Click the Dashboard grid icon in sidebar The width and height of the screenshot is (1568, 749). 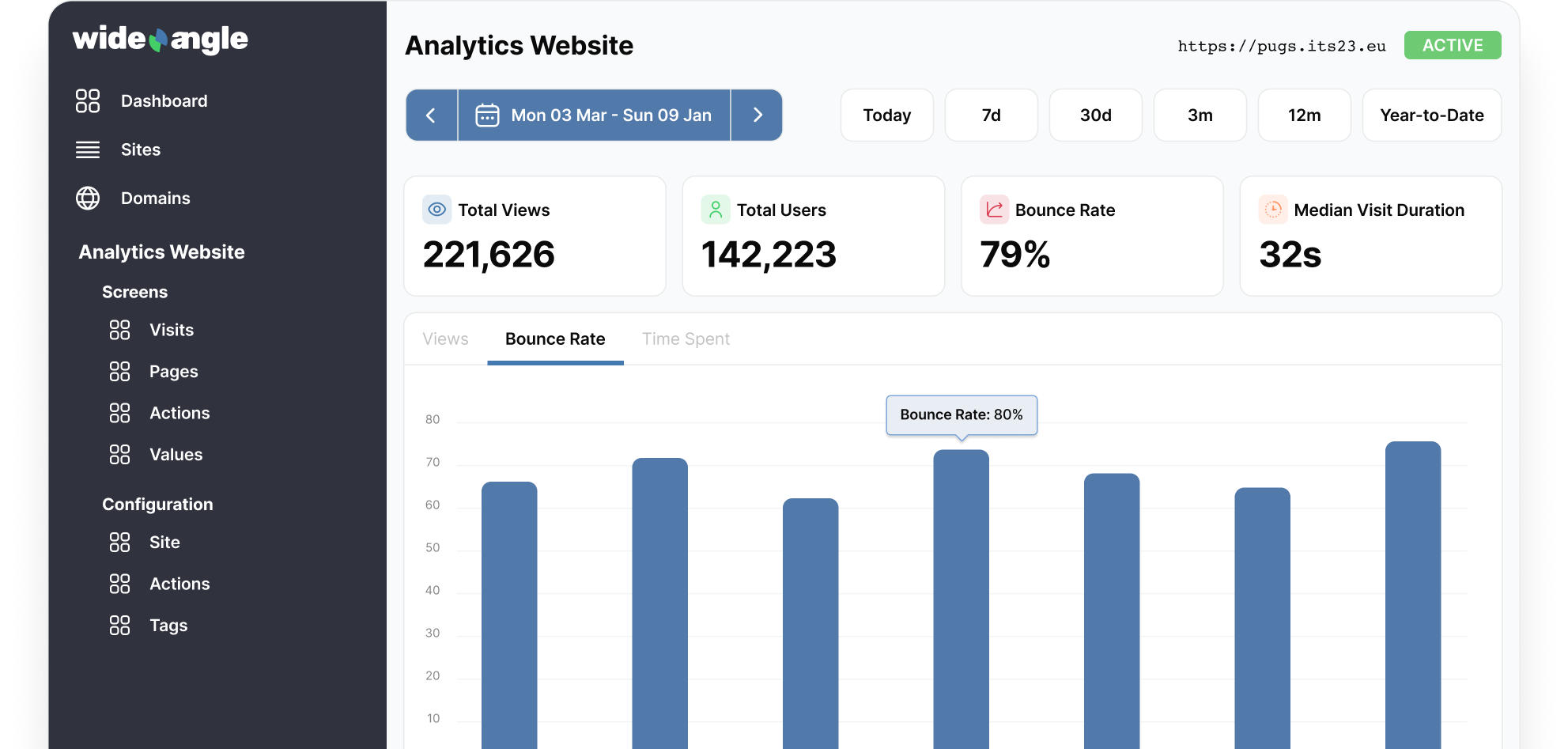[x=88, y=101]
